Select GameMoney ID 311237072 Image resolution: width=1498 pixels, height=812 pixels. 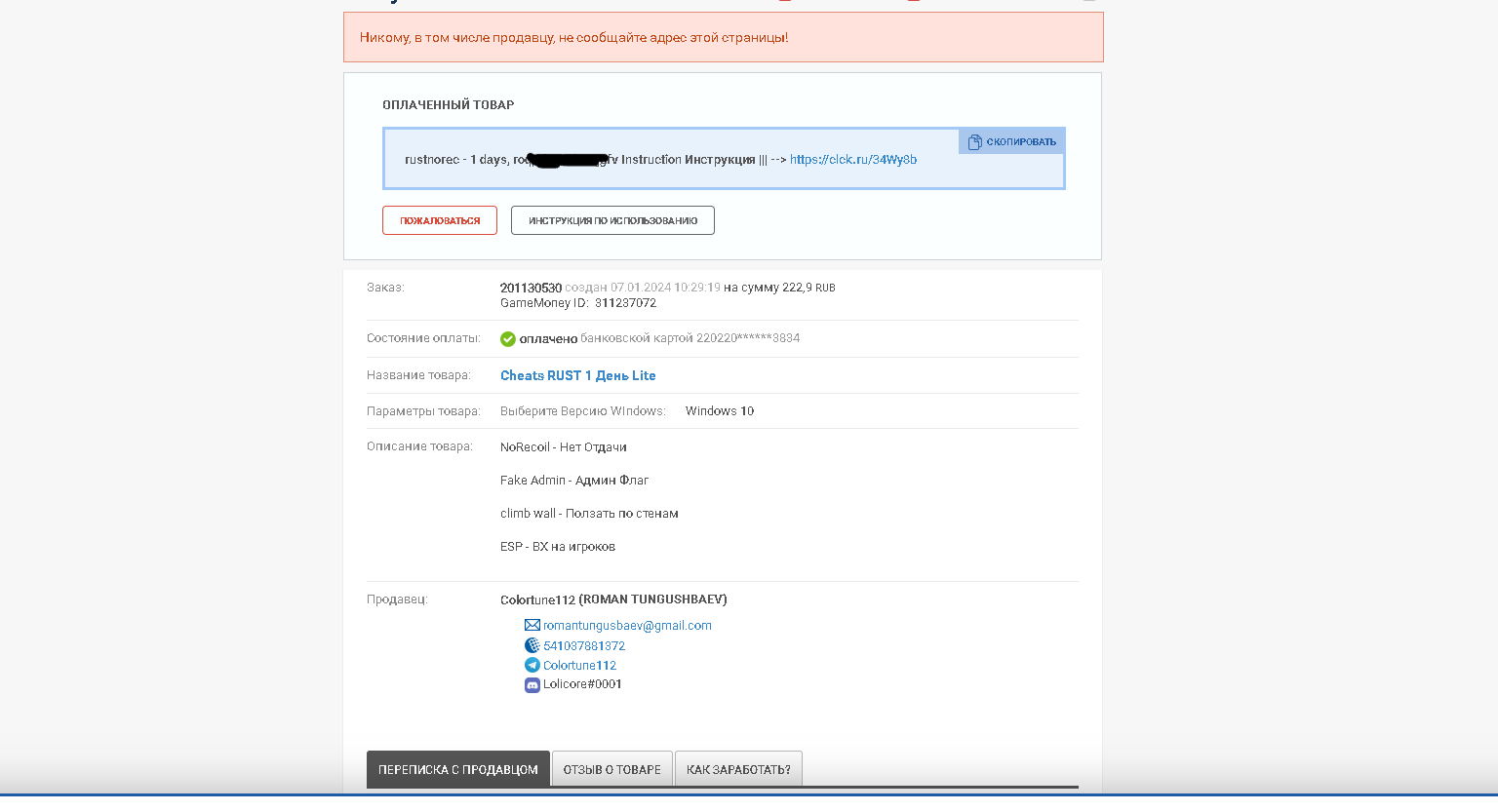tap(625, 303)
